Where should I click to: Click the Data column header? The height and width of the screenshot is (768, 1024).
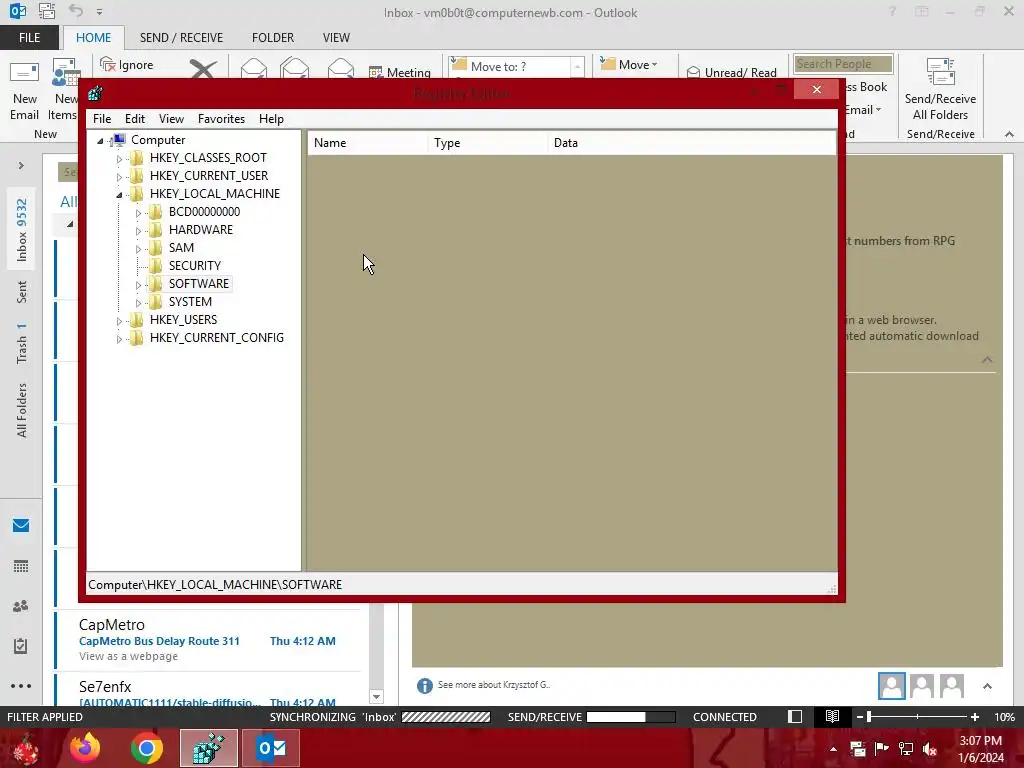[x=692, y=143]
